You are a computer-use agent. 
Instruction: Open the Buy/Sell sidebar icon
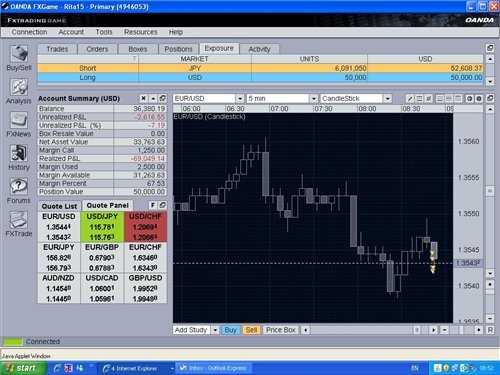(19, 57)
